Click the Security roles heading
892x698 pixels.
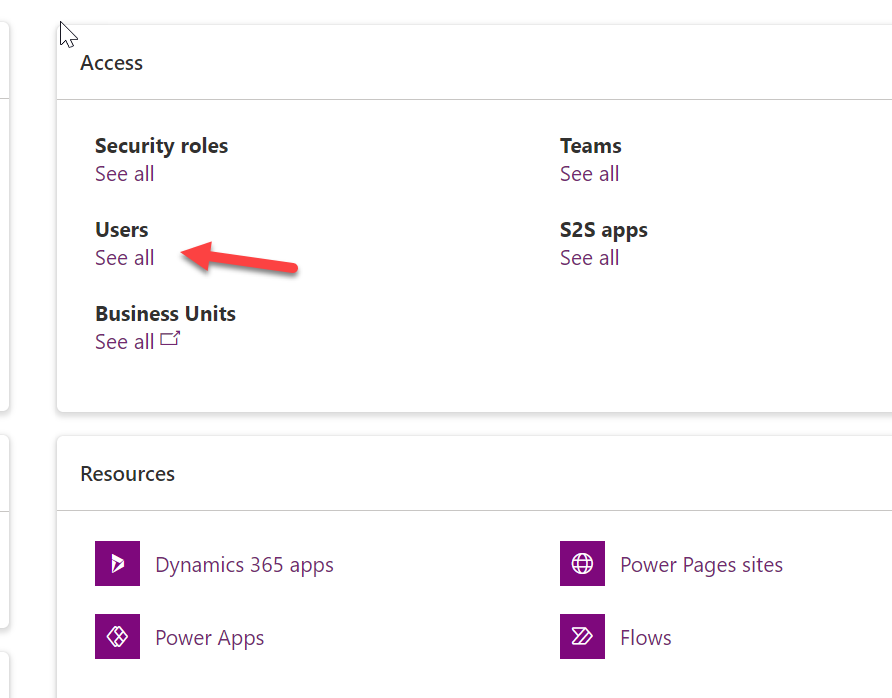161,145
